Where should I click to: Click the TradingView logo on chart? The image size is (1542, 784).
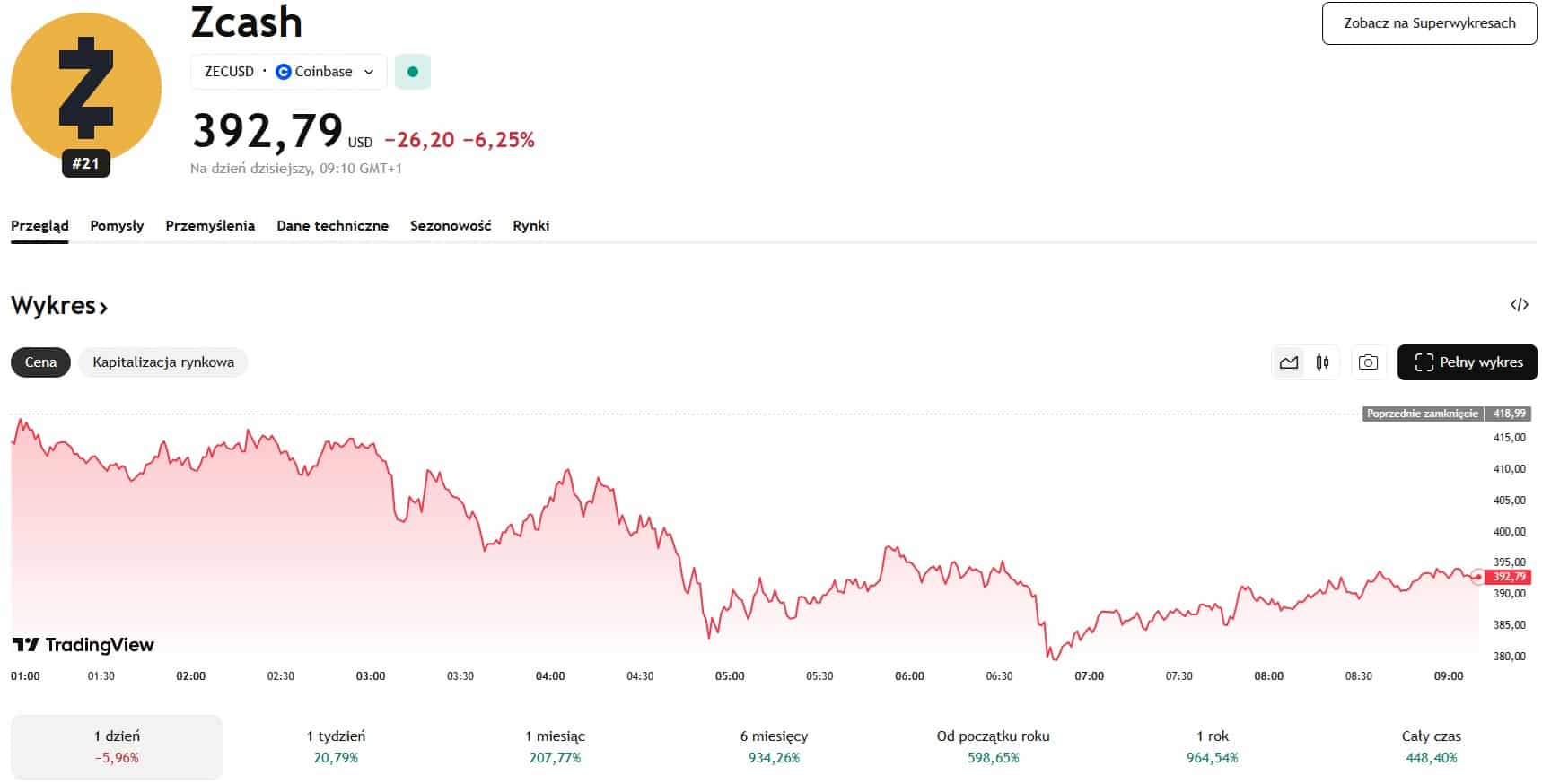pyautogui.click(x=83, y=645)
